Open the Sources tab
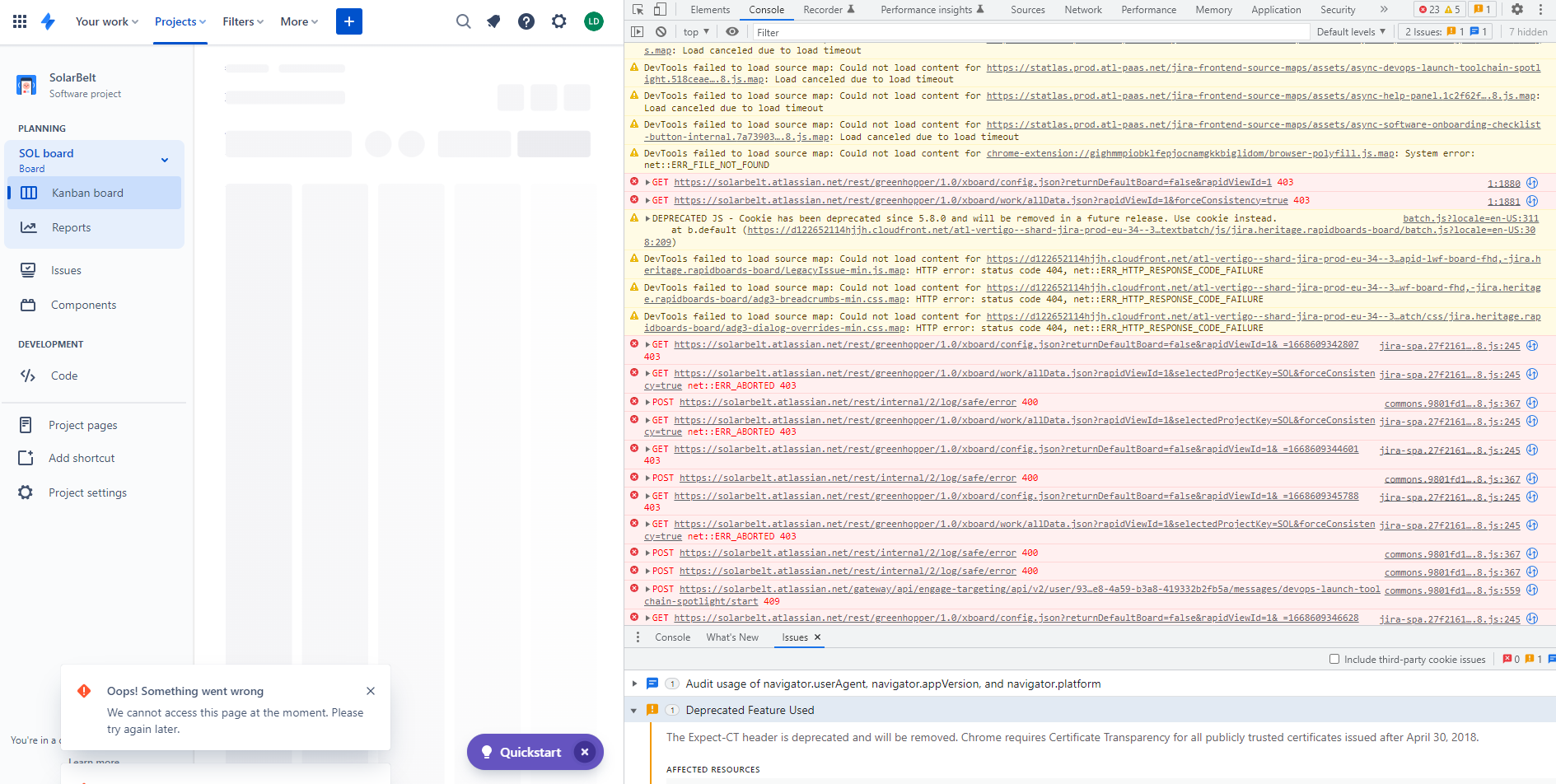Viewport: 1556px width, 784px height. pos(1028,10)
